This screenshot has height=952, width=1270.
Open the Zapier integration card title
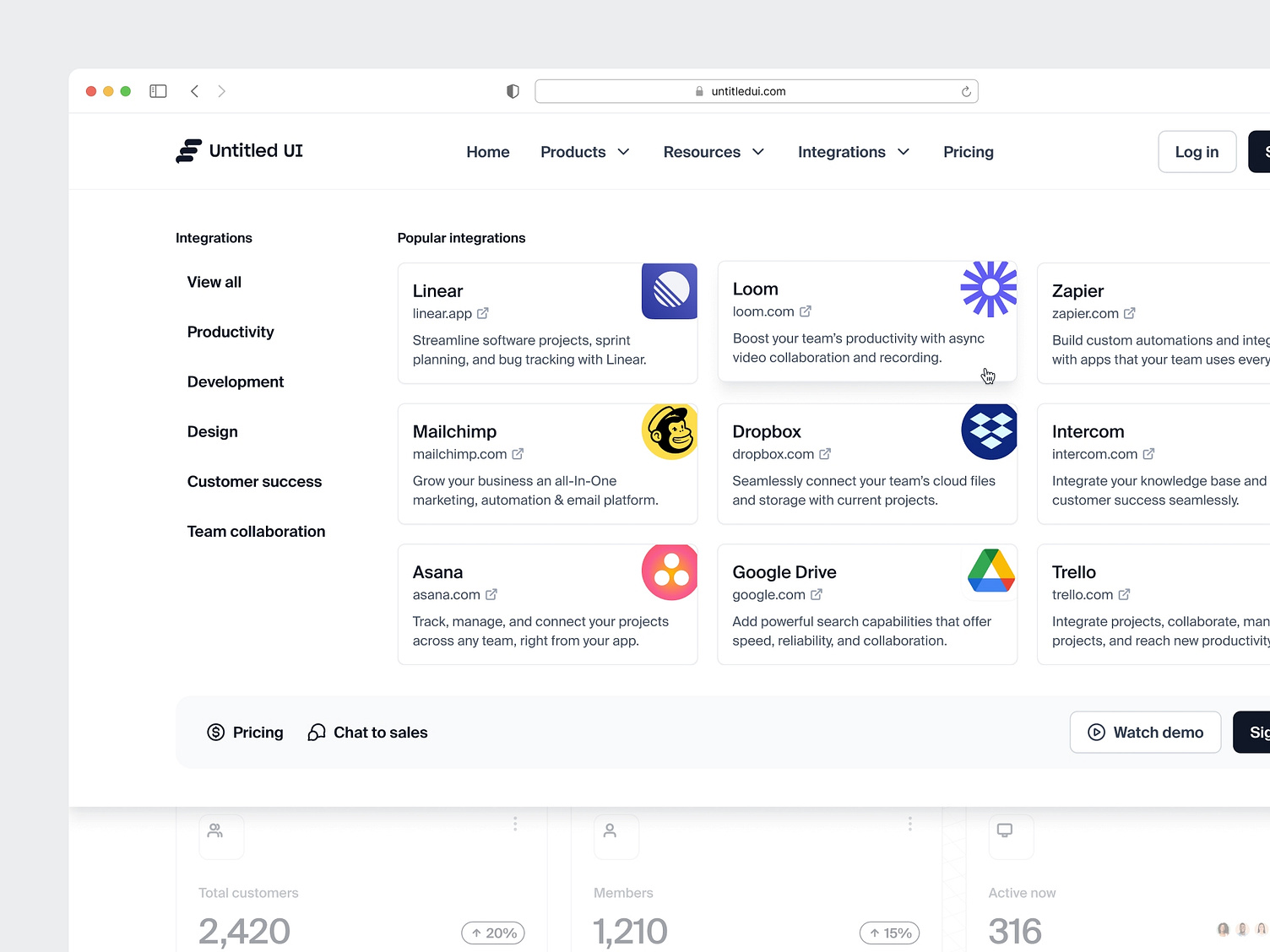1078,291
